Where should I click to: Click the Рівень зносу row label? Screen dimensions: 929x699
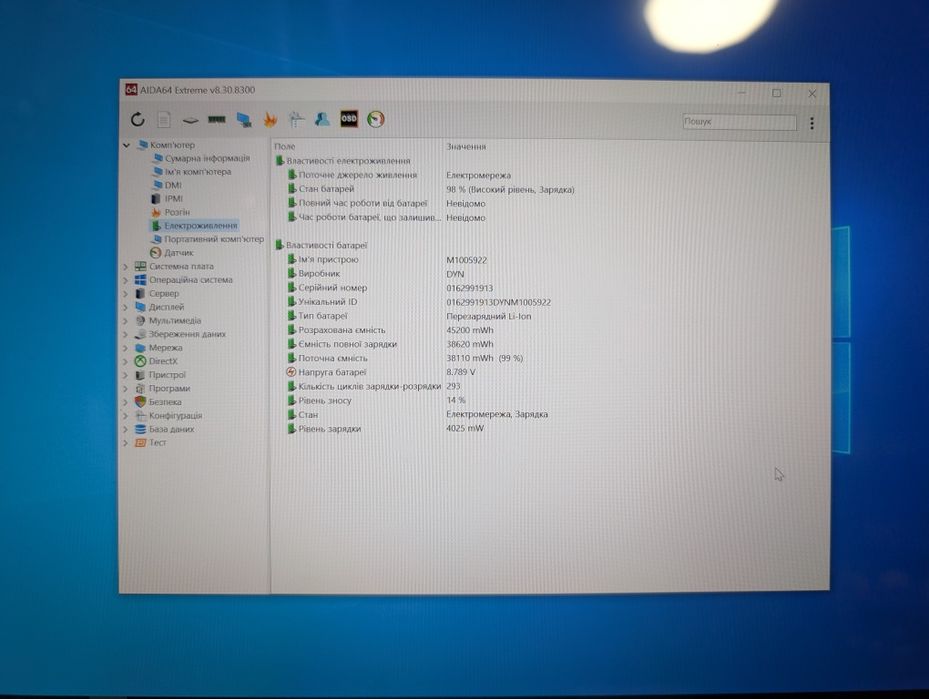325,401
